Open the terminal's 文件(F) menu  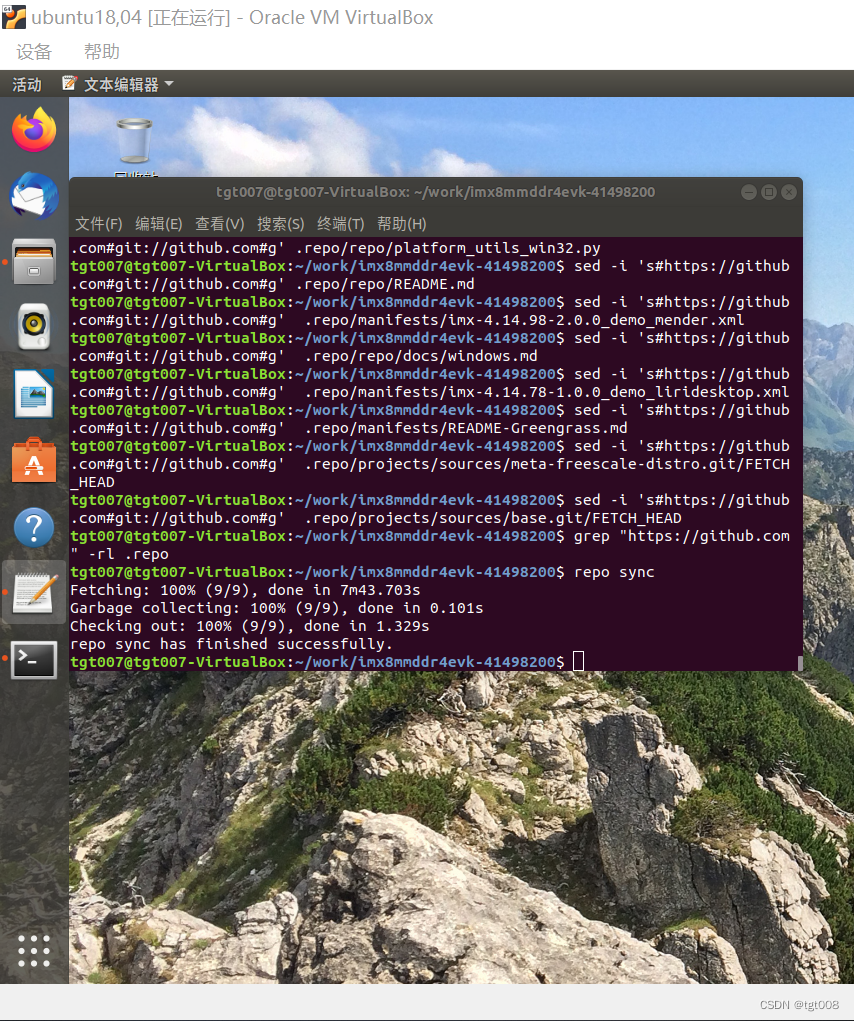(x=98, y=224)
